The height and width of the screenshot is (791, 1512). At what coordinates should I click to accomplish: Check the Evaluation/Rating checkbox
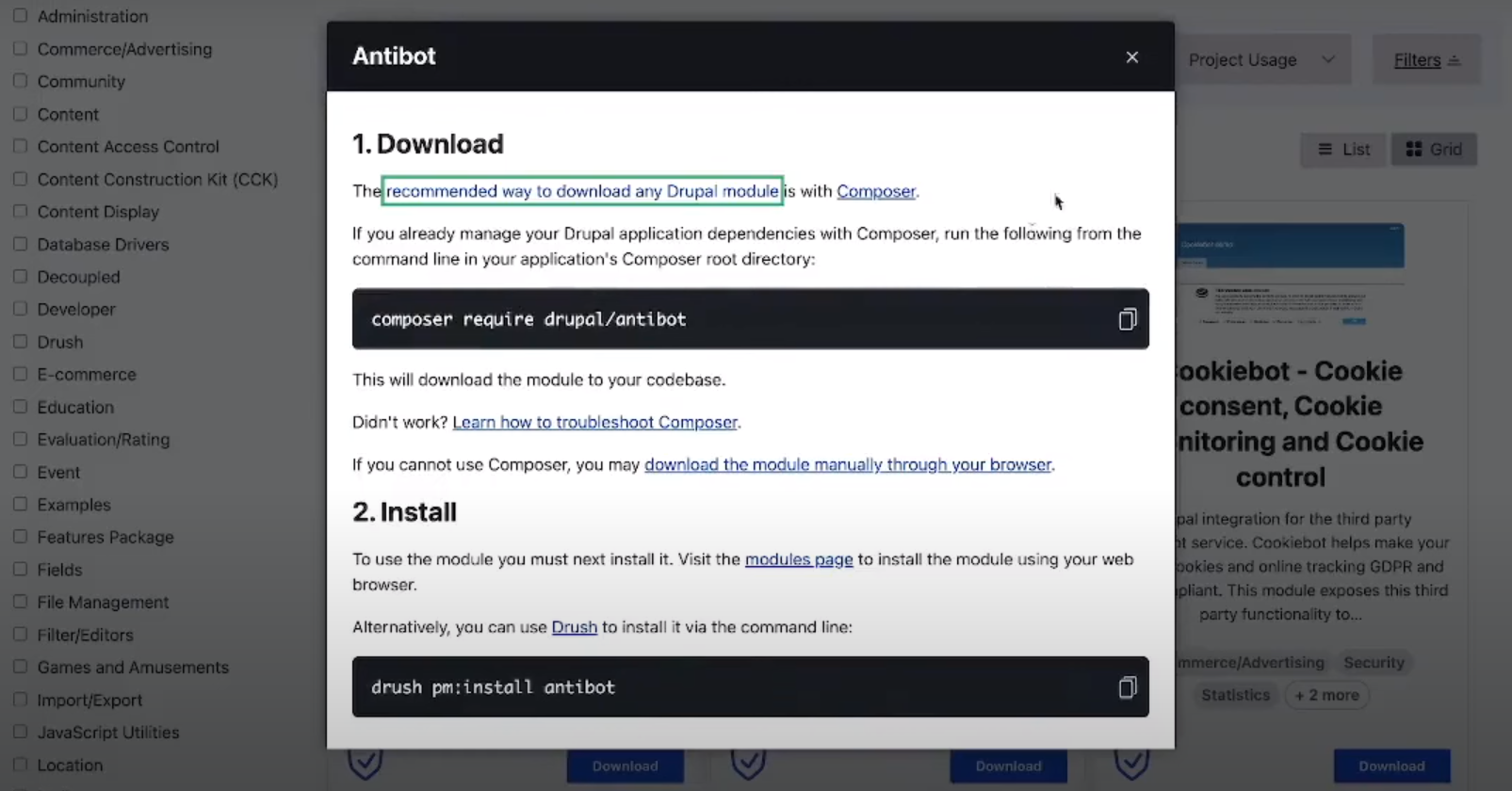(x=20, y=439)
